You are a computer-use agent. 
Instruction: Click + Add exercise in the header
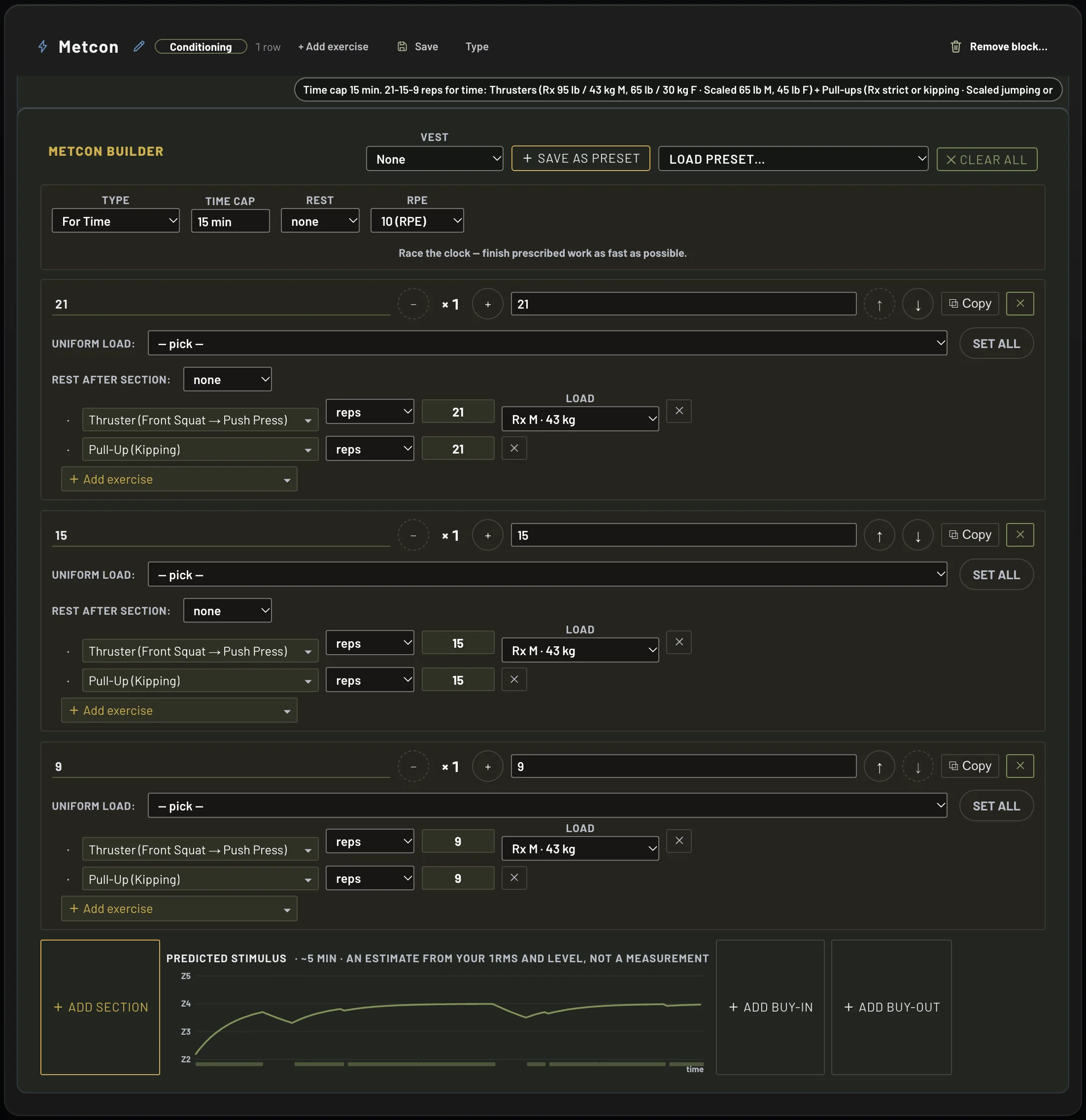(333, 47)
